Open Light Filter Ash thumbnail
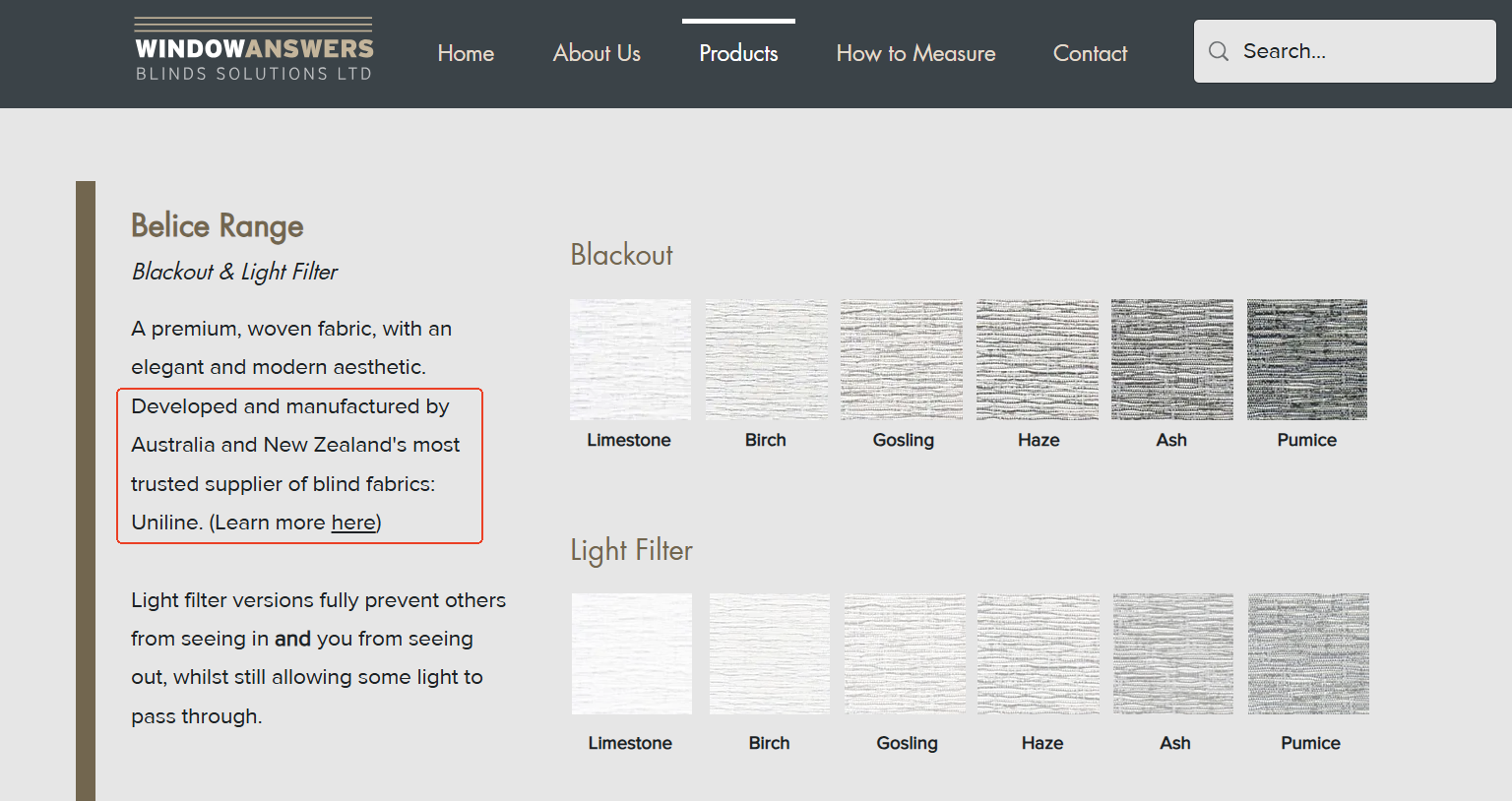The image size is (1512, 801). click(x=1173, y=653)
